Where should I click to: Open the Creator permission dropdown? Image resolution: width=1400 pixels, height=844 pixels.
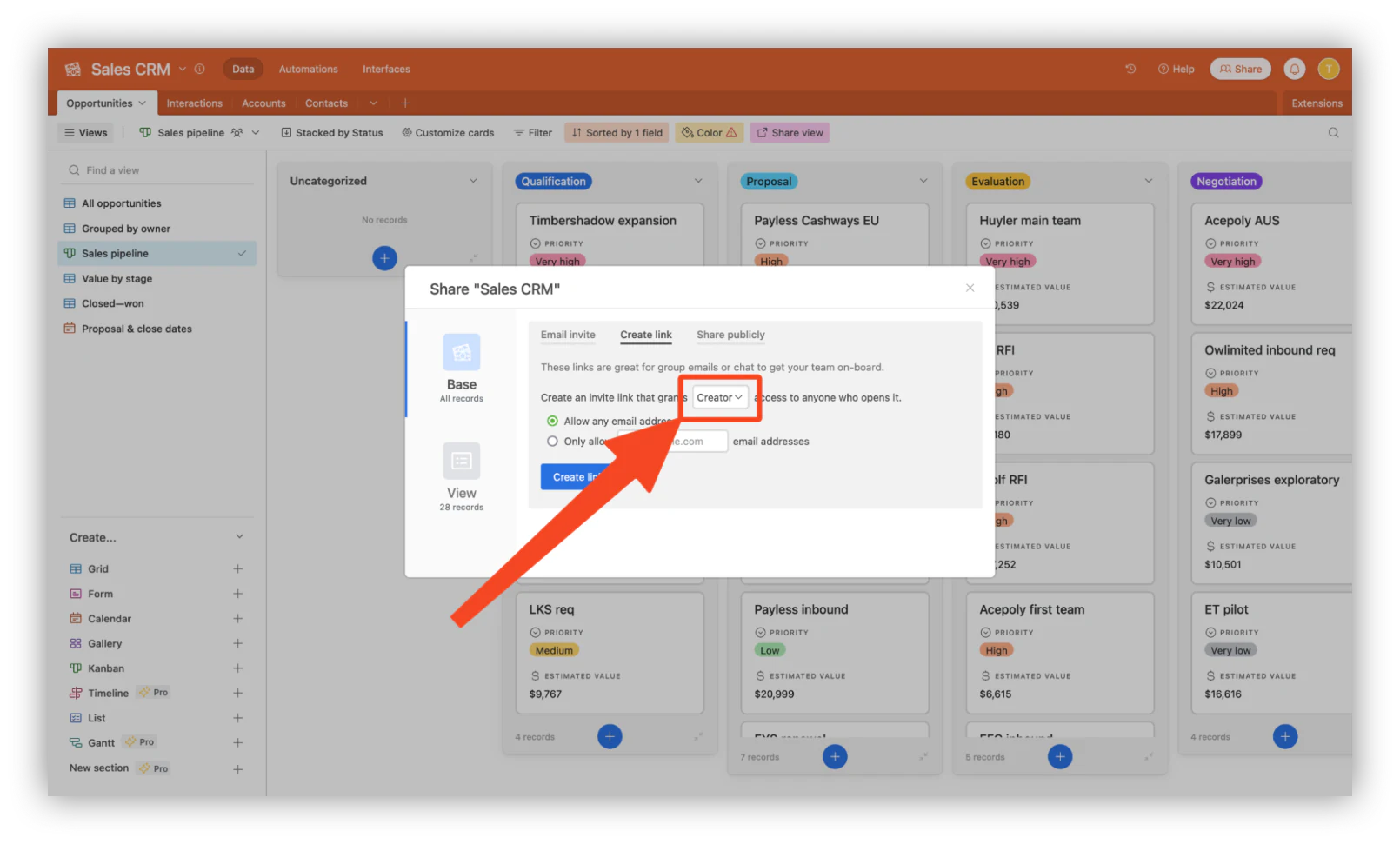[x=720, y=397]
